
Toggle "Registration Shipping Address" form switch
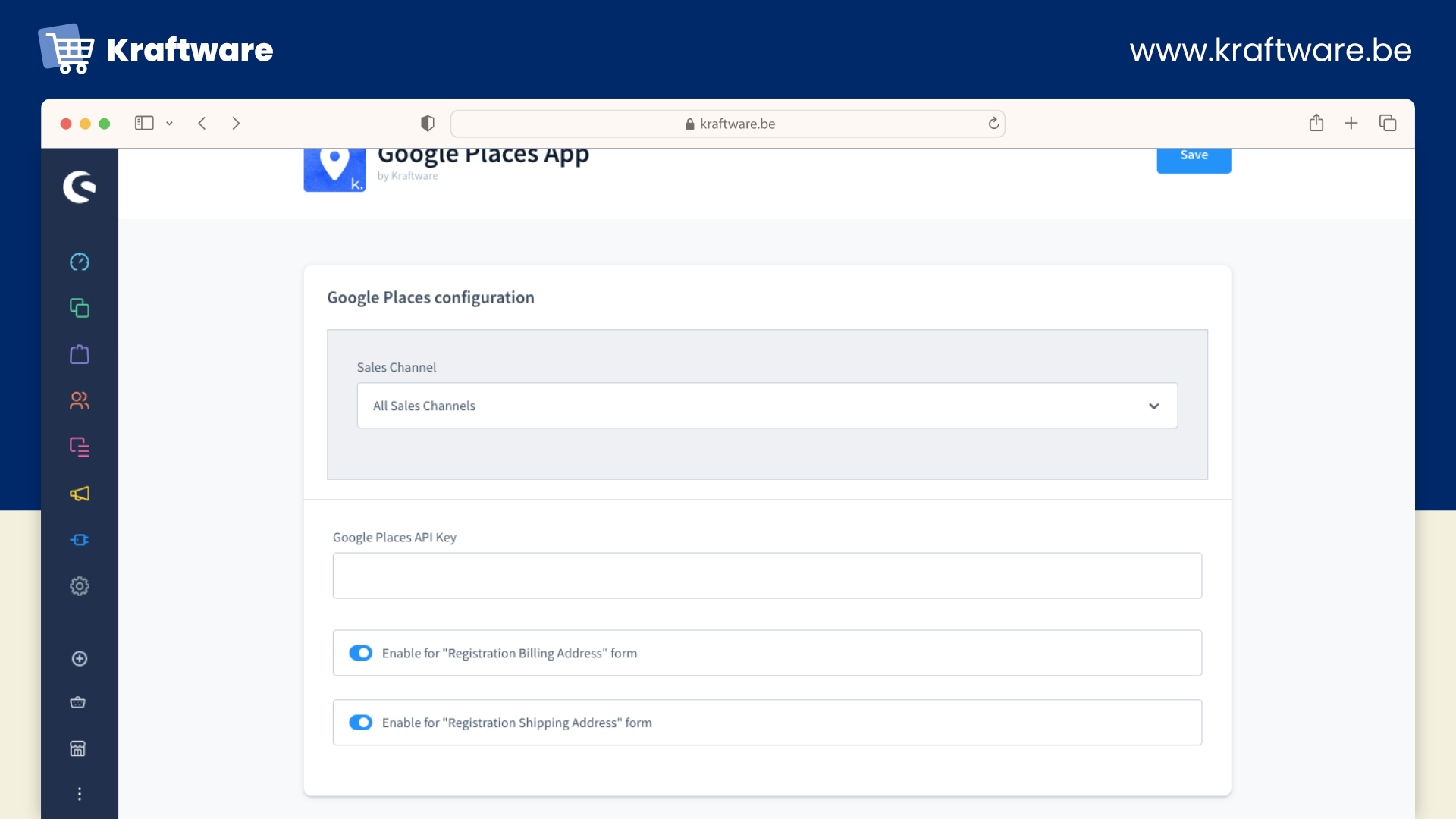click(361, 723)
